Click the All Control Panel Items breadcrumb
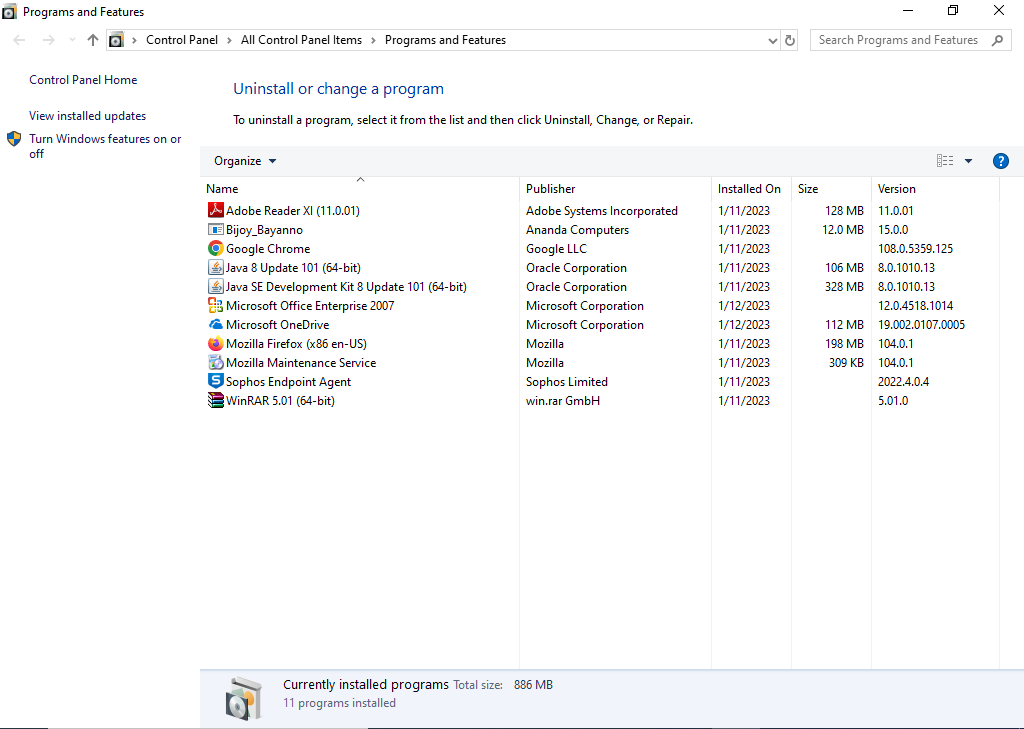The image size is (1024, 729). click(x=301, y=40)
